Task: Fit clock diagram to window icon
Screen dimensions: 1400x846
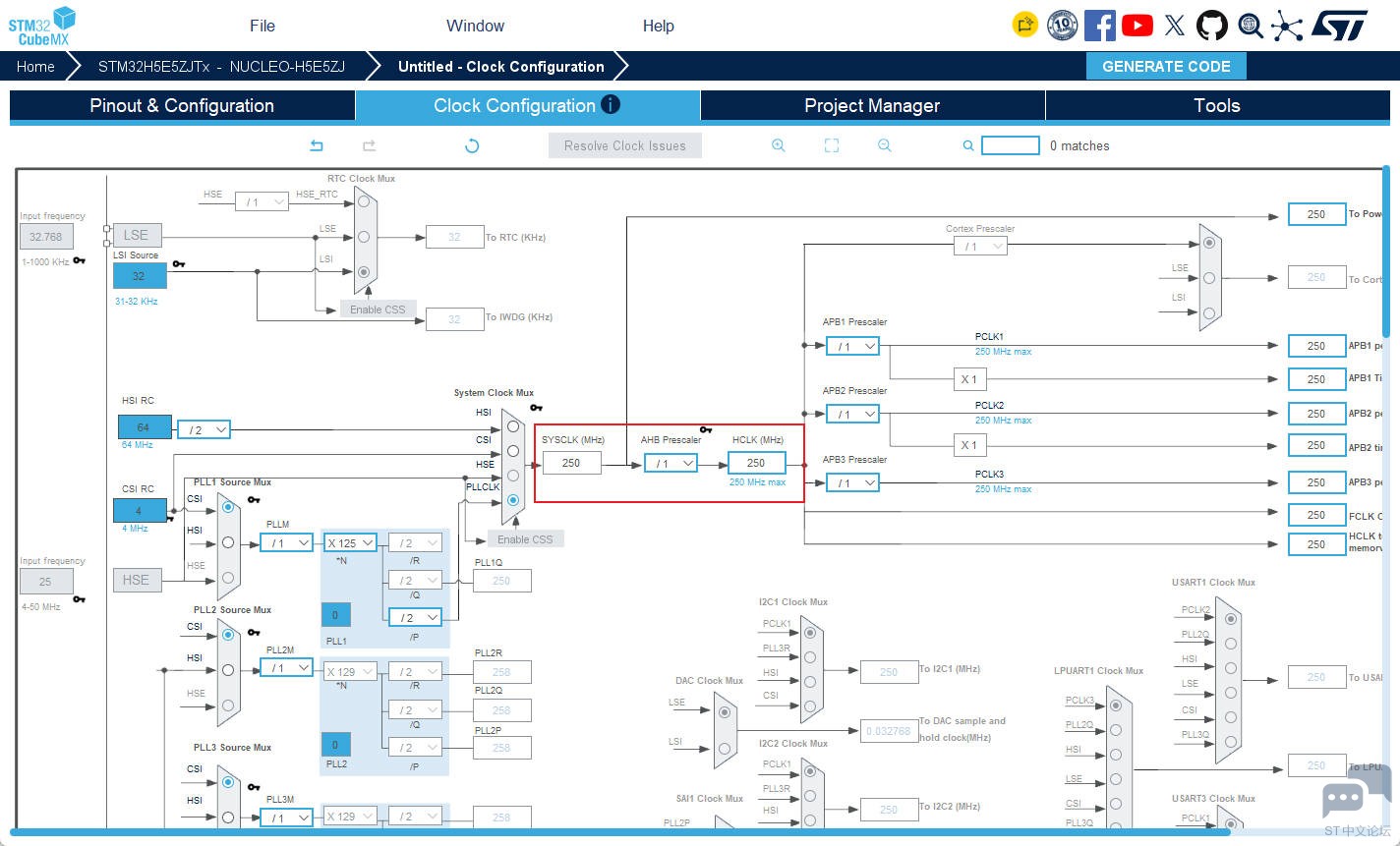Action: click(x=832, y=145)
